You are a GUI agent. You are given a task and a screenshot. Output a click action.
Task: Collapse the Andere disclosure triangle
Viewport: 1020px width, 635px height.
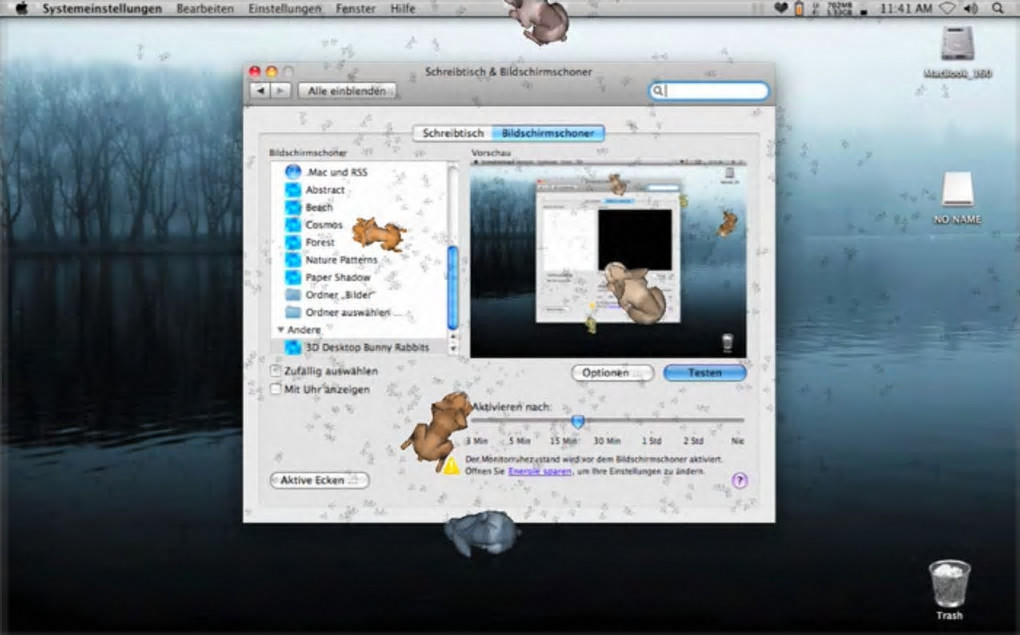coord(280,330)
